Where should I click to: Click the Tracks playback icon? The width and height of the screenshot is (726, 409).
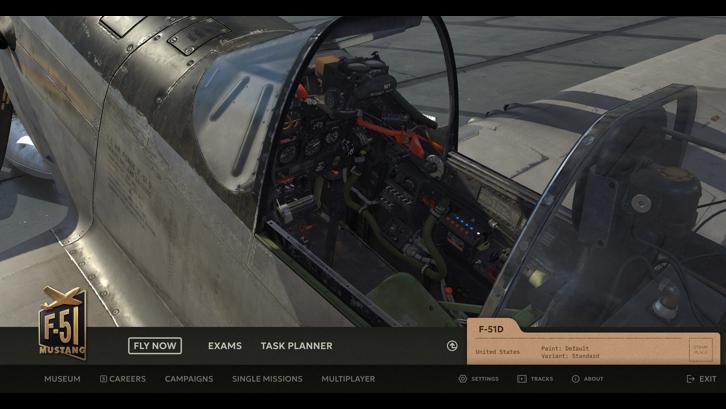[x=522, y=379]
